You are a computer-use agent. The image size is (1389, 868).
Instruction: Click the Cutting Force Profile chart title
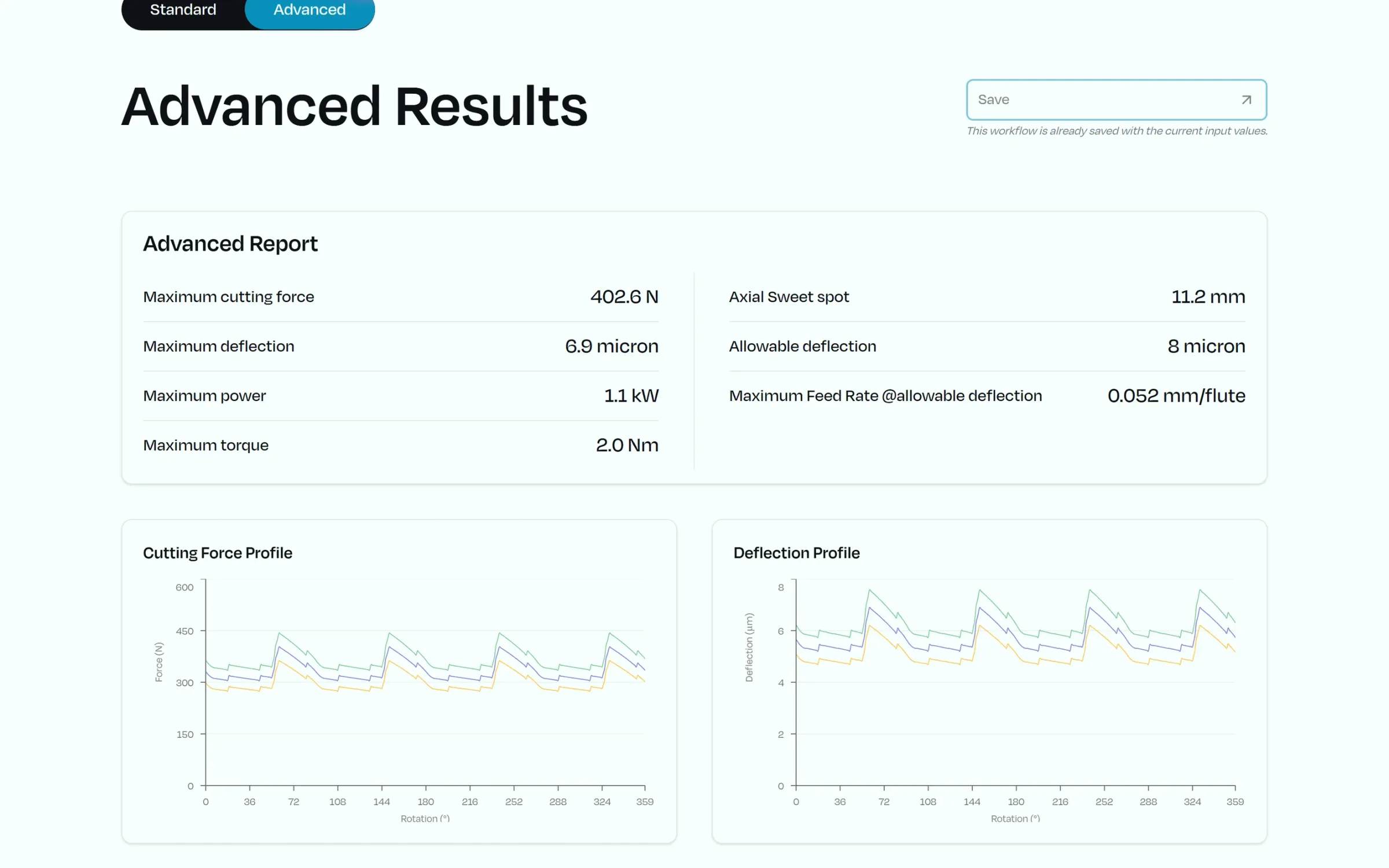click(218, 553)
